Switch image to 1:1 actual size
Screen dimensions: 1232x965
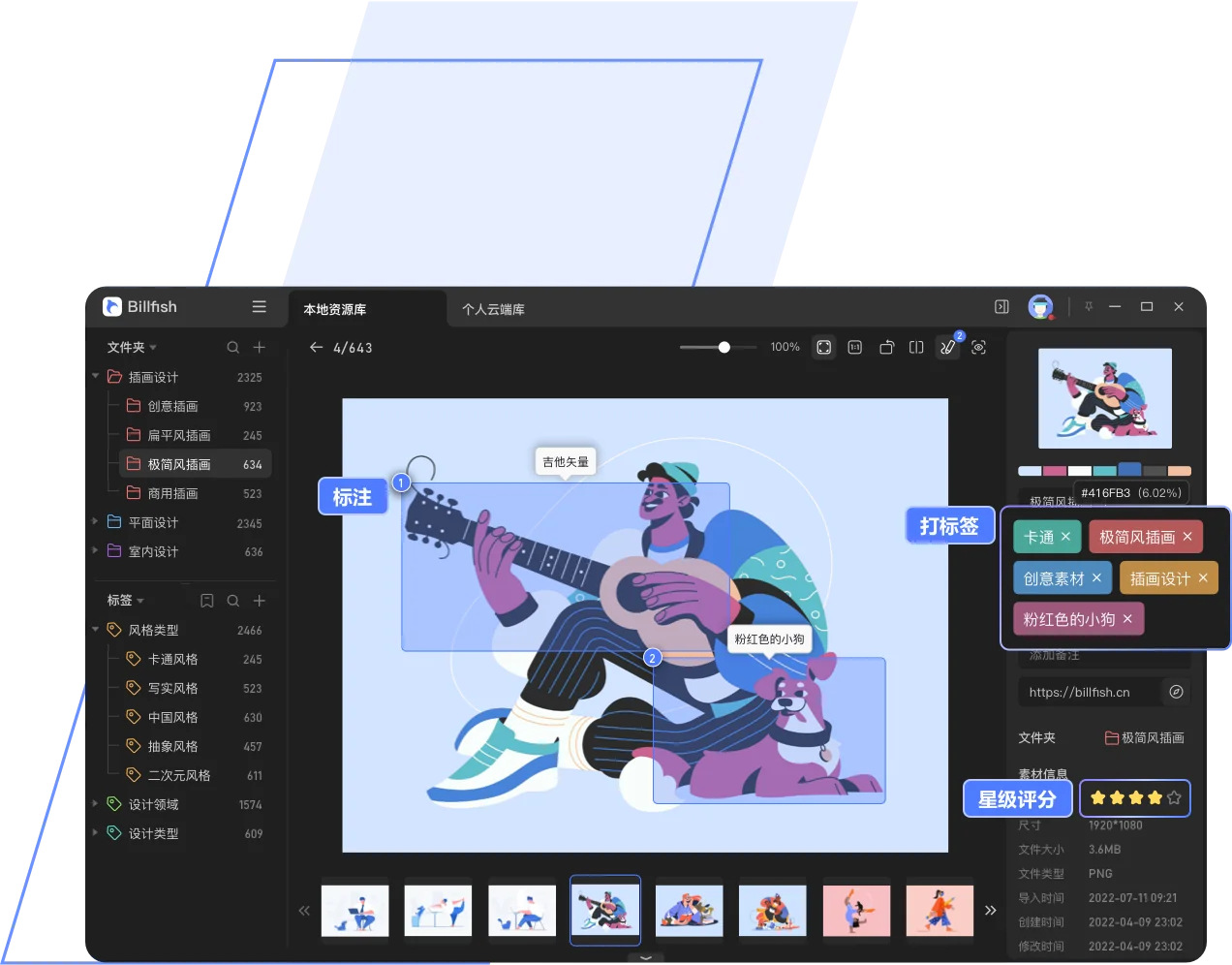855,347
